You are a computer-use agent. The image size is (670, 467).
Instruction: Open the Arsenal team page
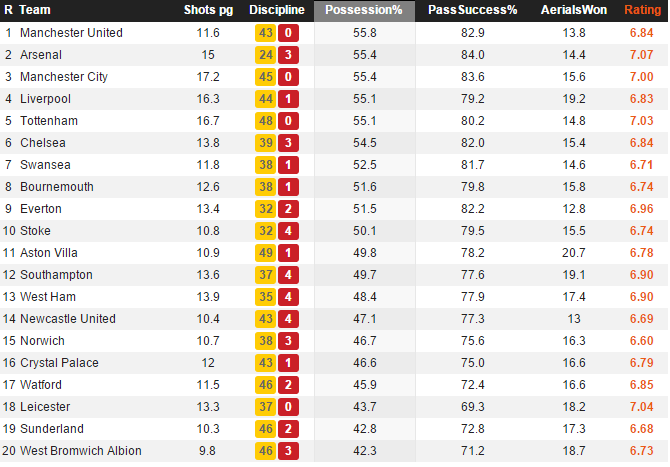tap(41, 55)
